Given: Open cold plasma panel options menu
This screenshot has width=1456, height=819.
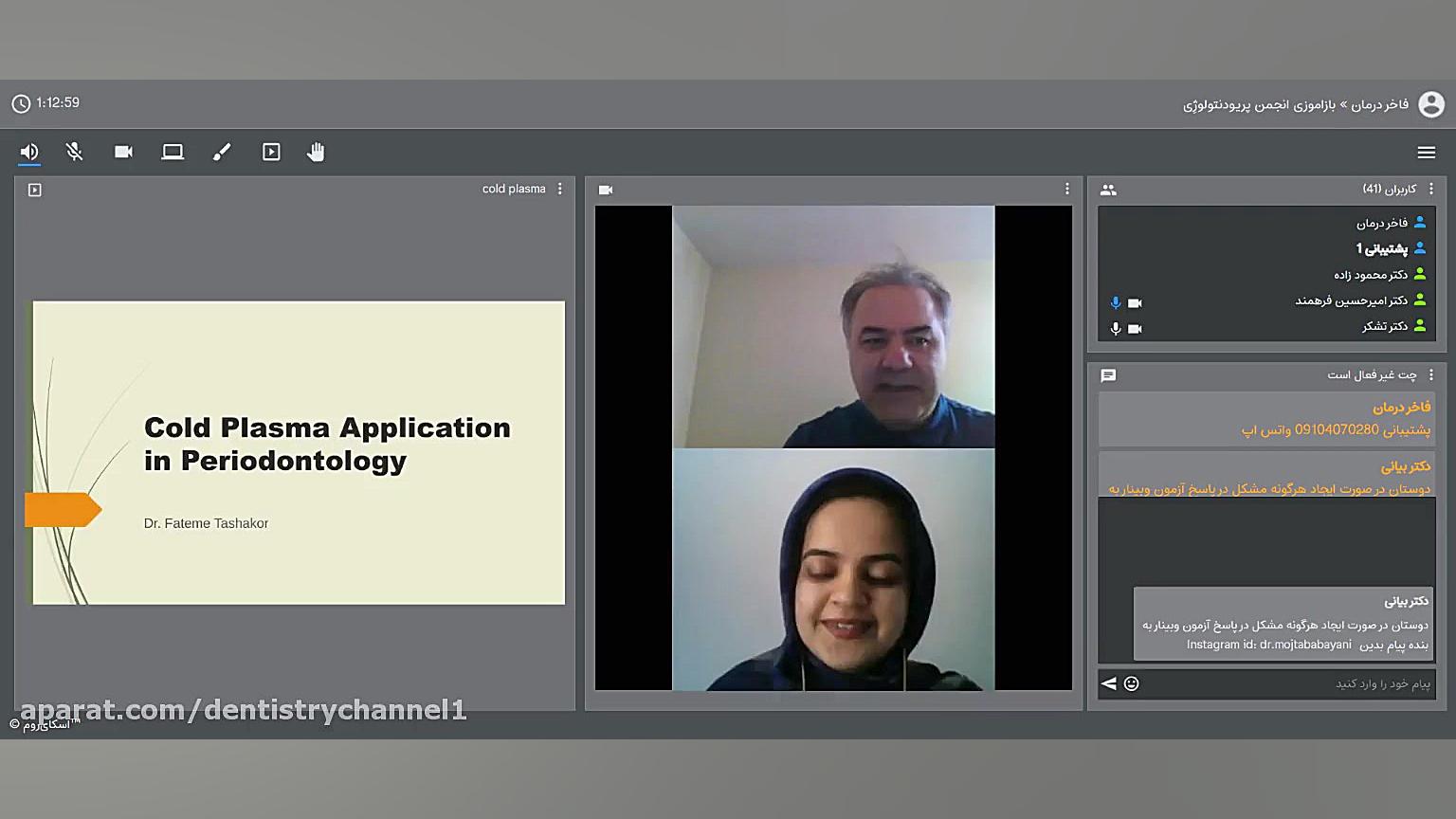Looking at the screenshot, I should point(560,189).
